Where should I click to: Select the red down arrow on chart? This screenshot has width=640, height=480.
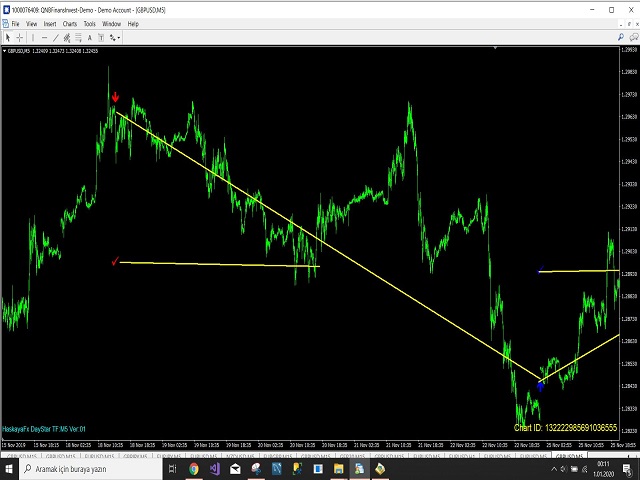coord(116,97)
